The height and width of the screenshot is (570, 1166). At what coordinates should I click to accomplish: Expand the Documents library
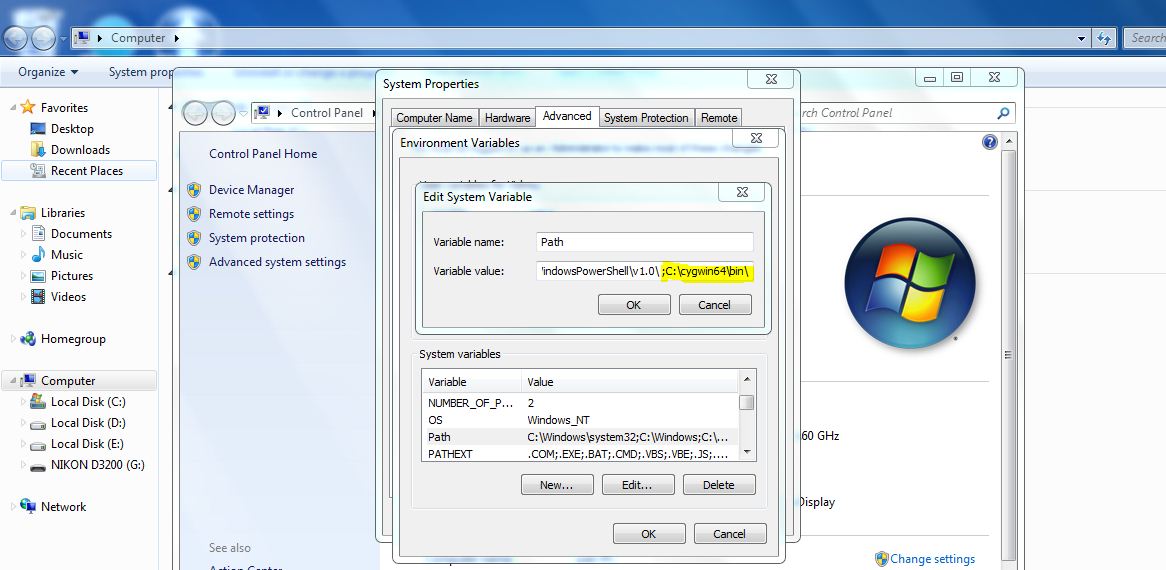[23, 233]
